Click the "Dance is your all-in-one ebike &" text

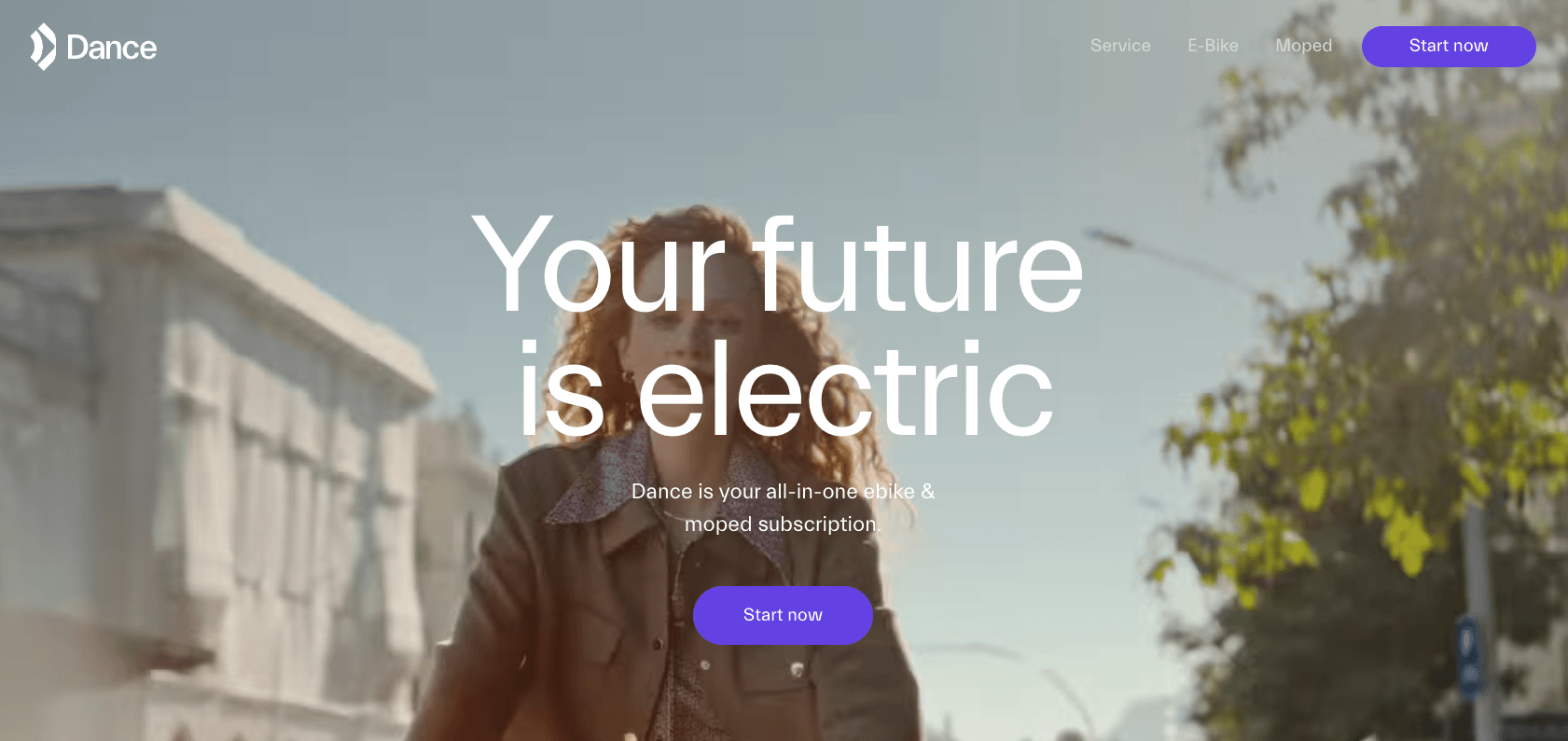point(783,492)
